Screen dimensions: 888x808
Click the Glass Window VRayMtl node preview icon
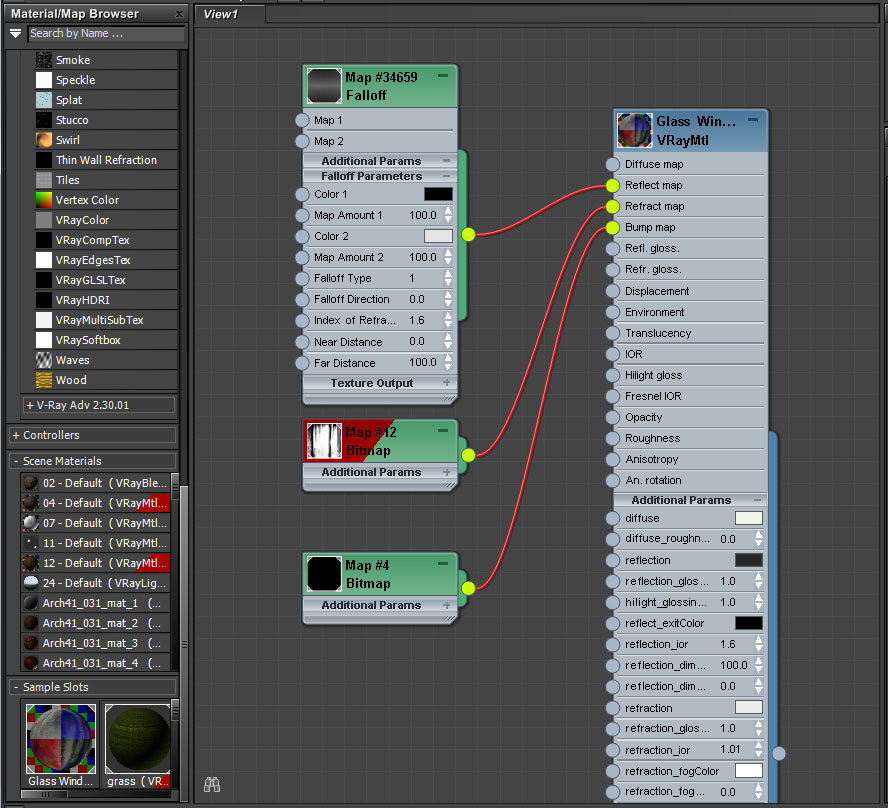coord(634,131)
